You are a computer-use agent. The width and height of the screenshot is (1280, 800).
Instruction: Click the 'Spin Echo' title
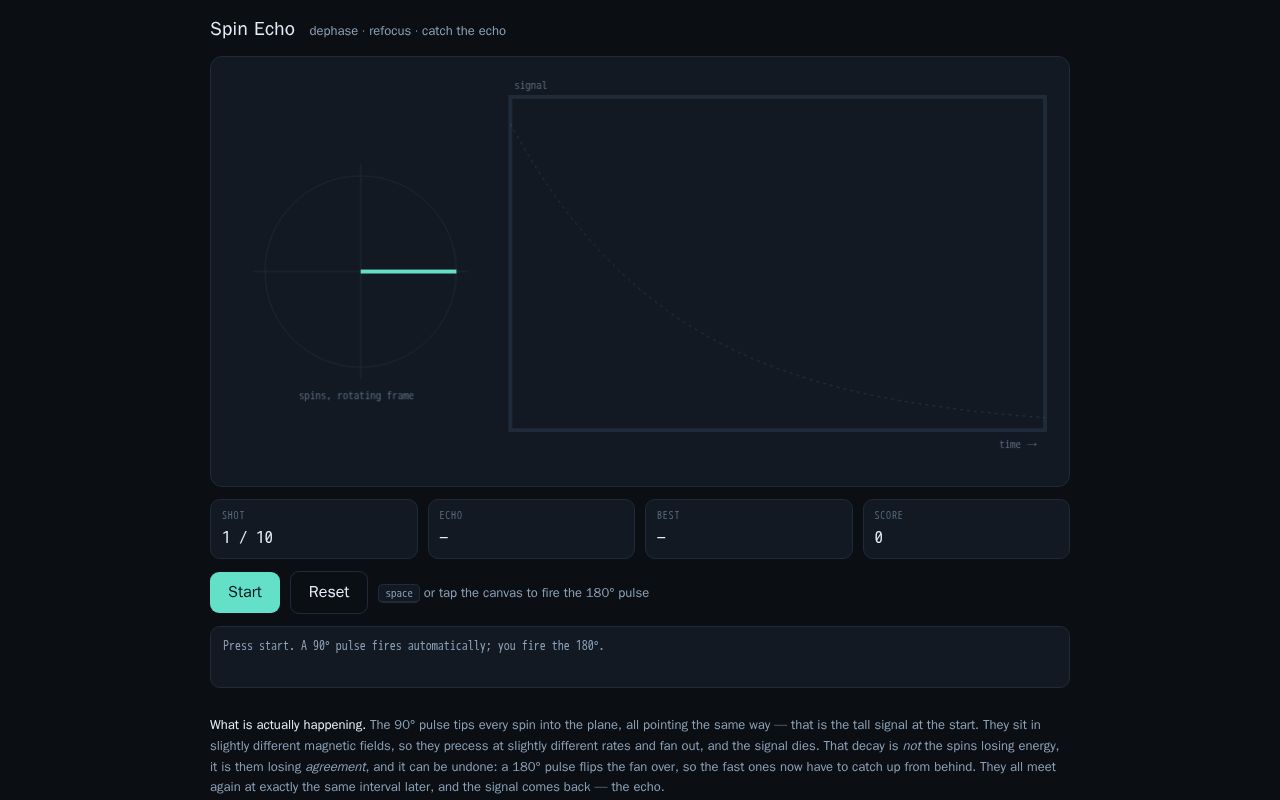252,29
